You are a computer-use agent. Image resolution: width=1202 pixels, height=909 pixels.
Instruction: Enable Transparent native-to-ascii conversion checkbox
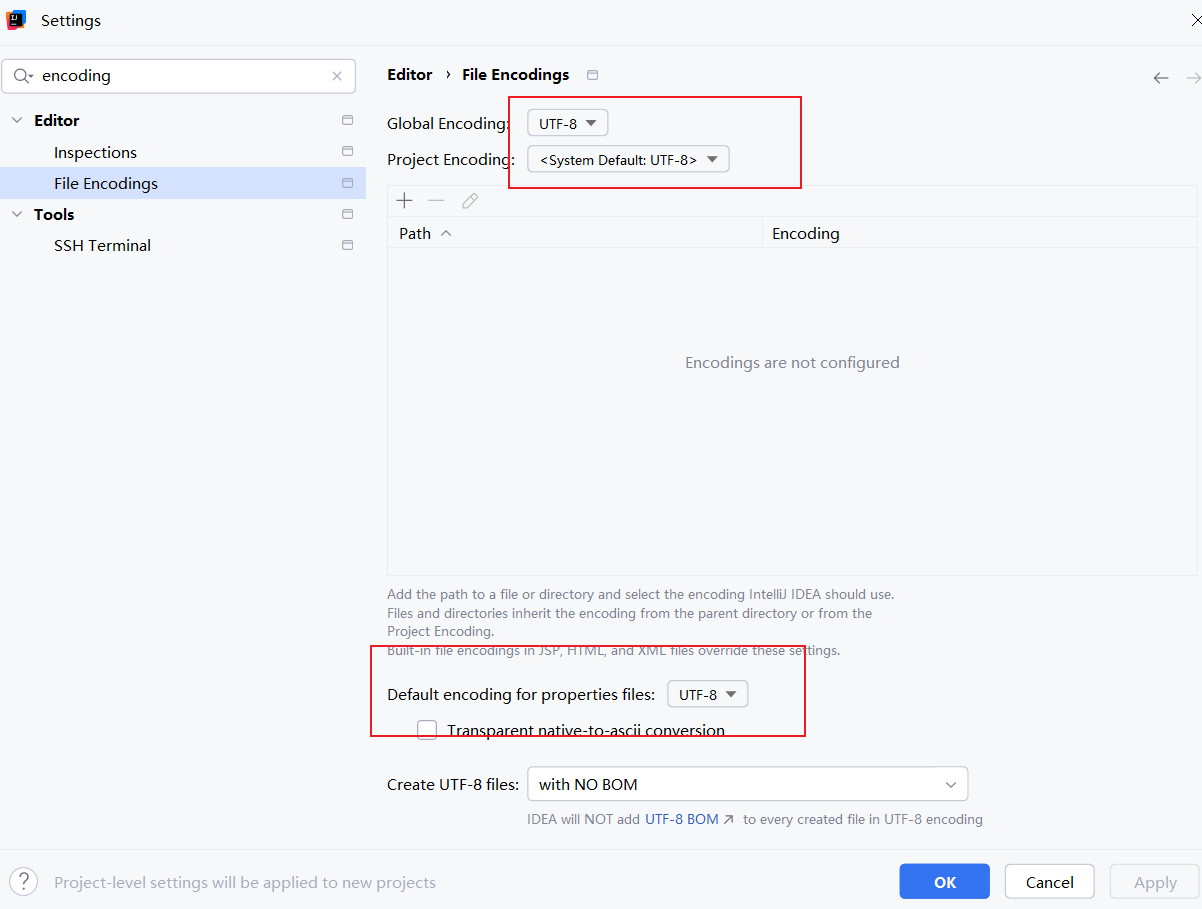[428, 730]
